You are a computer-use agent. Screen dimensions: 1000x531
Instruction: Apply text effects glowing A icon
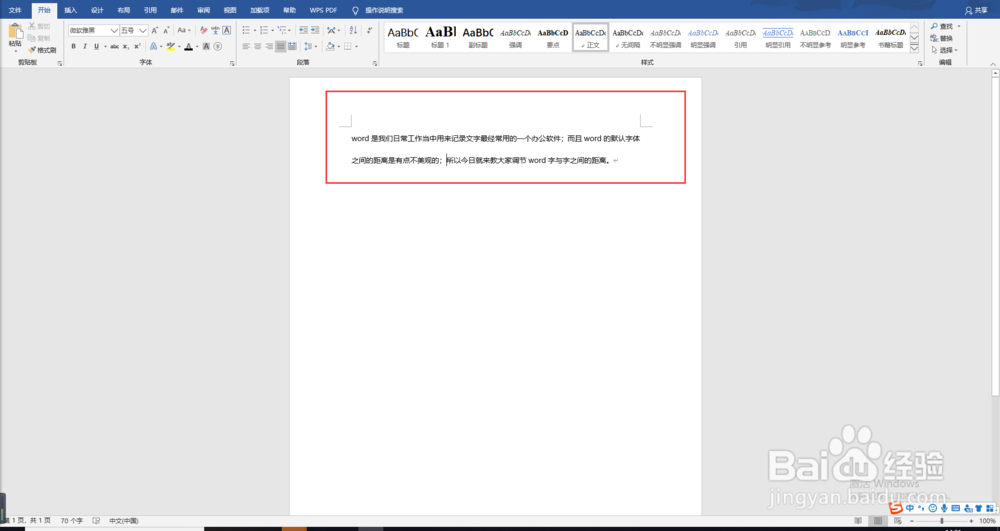coord(153,47)
